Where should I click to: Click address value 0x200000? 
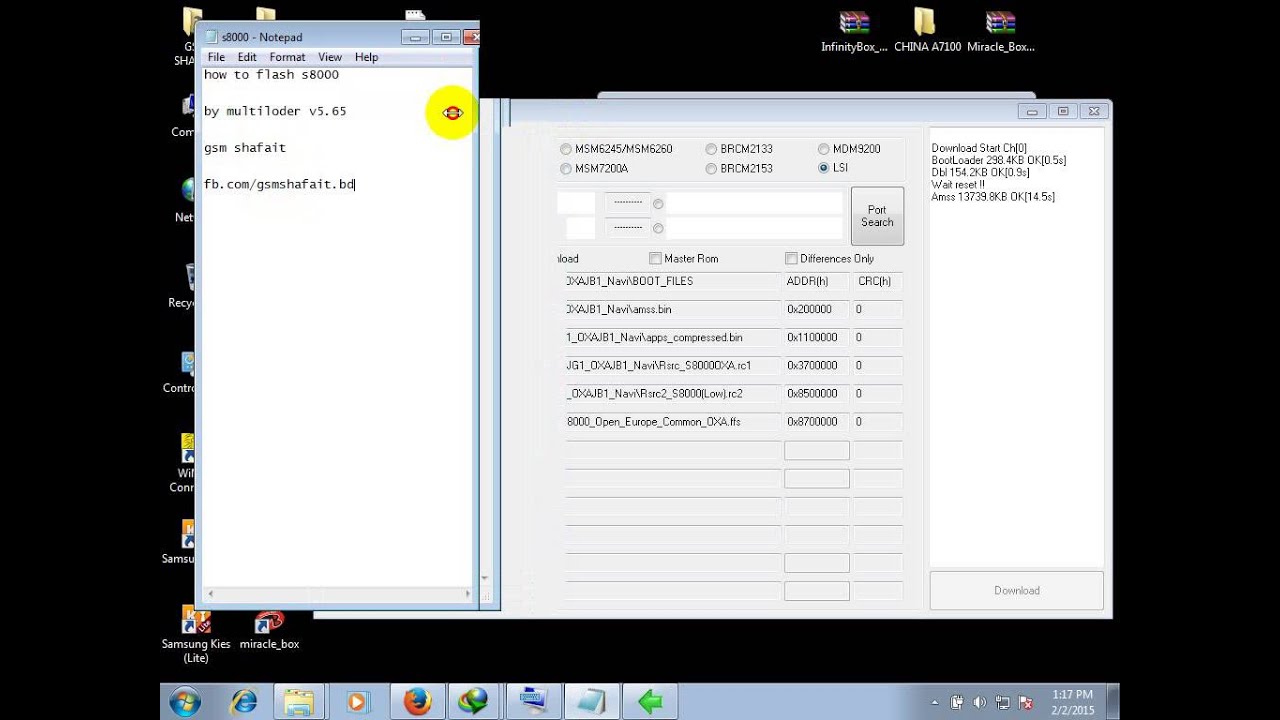click(816, 310)
